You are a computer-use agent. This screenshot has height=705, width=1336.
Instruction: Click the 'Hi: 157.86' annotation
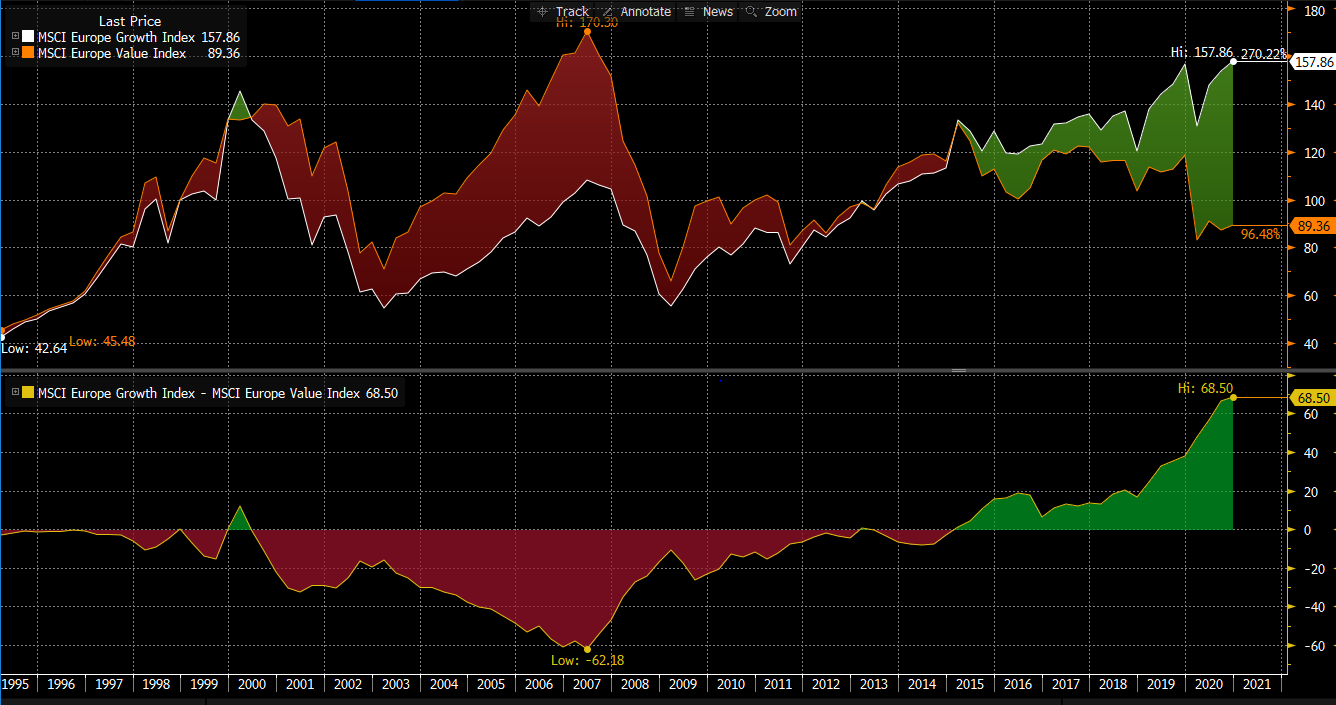coord(1203,52)
